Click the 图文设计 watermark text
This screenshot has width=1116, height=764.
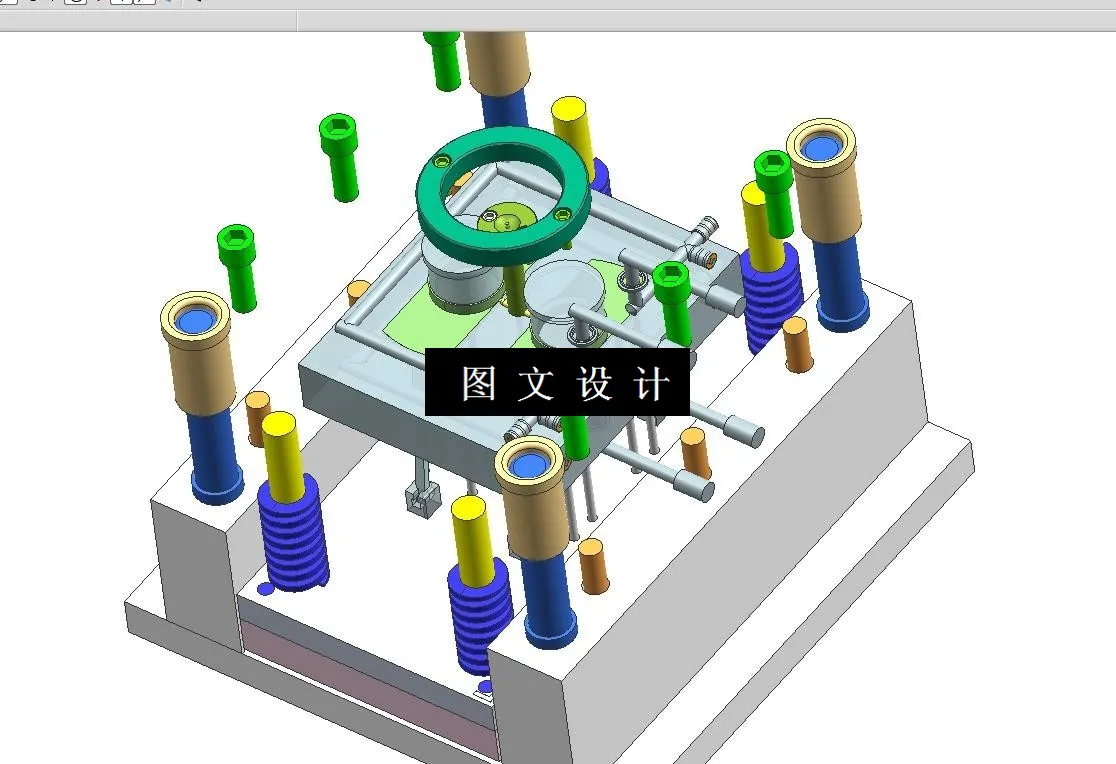click(557, 380)
